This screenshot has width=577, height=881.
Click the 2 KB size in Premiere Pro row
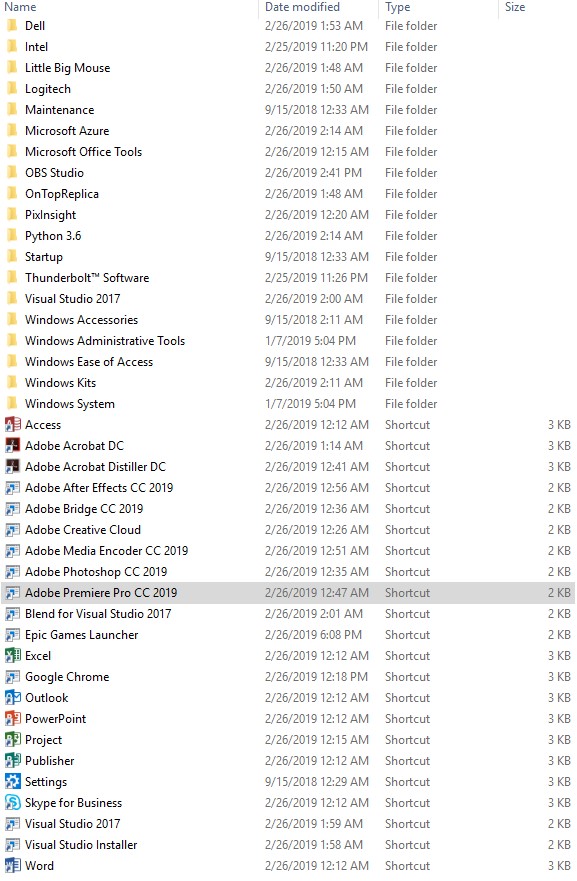pos(560,593)
